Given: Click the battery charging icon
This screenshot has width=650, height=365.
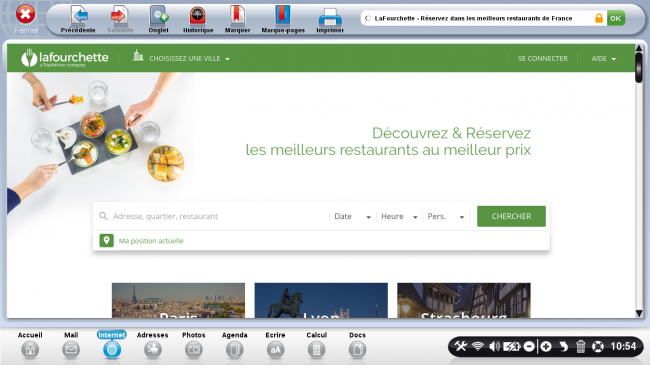Looking at the screenshot, I should [x=511, y=346].
